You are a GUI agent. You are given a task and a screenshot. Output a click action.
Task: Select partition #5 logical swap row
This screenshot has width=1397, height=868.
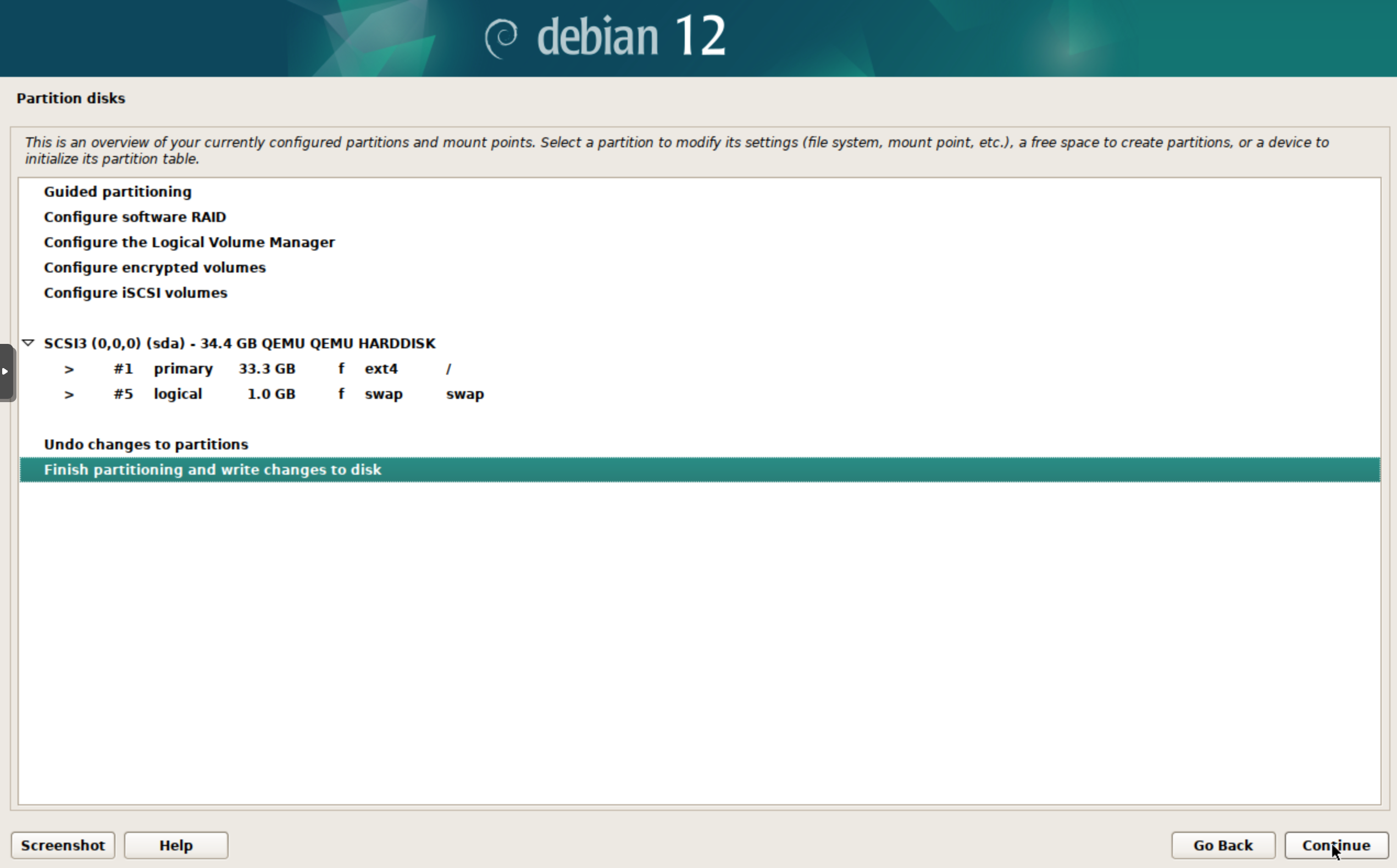coord(700,394)
